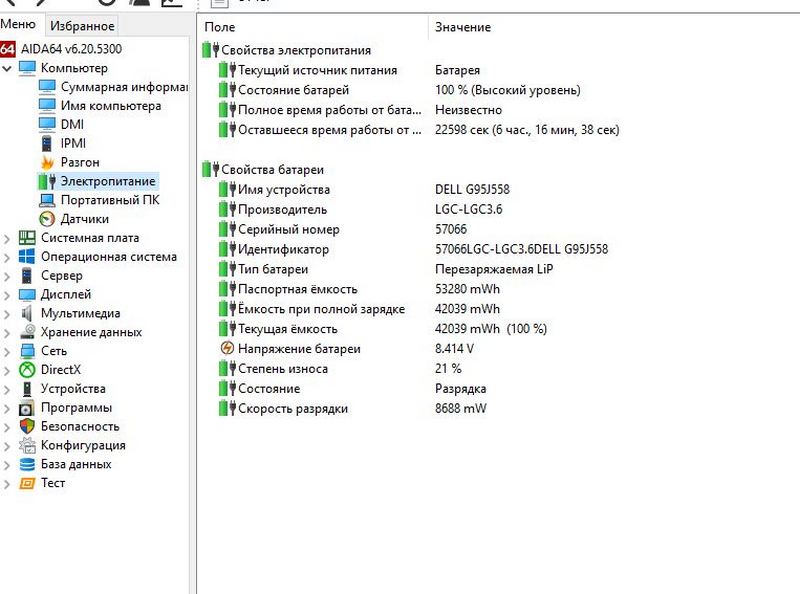This screenshot has width=800, height=594.
Task: Click the Мультимедиа speaker icon
Action: (x=27, y=313)
